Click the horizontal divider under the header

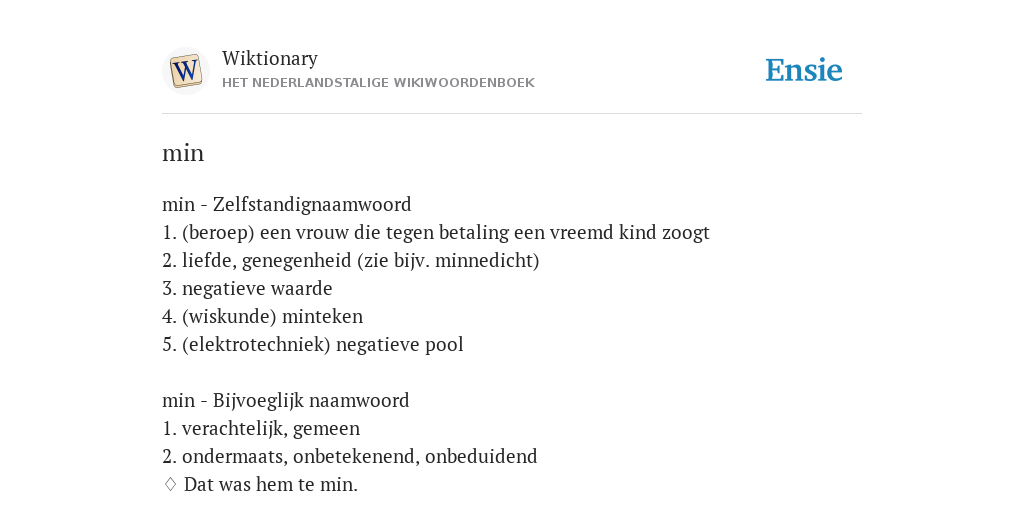point(512,114)
